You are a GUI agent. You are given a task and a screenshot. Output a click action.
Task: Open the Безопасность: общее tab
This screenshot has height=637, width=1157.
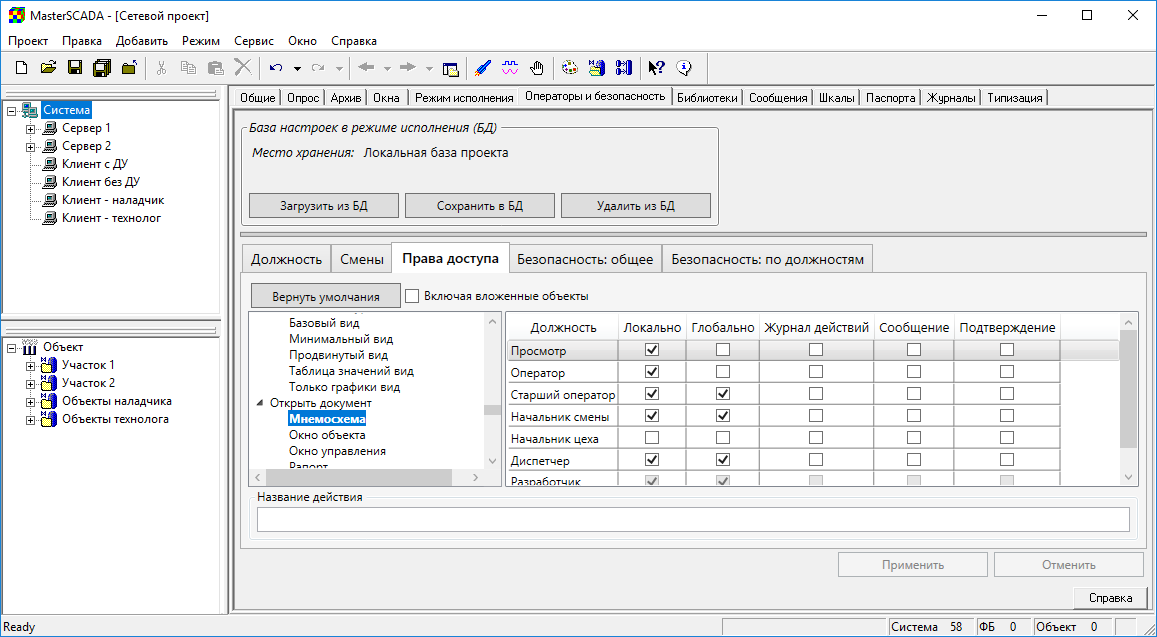pos(585,259)
